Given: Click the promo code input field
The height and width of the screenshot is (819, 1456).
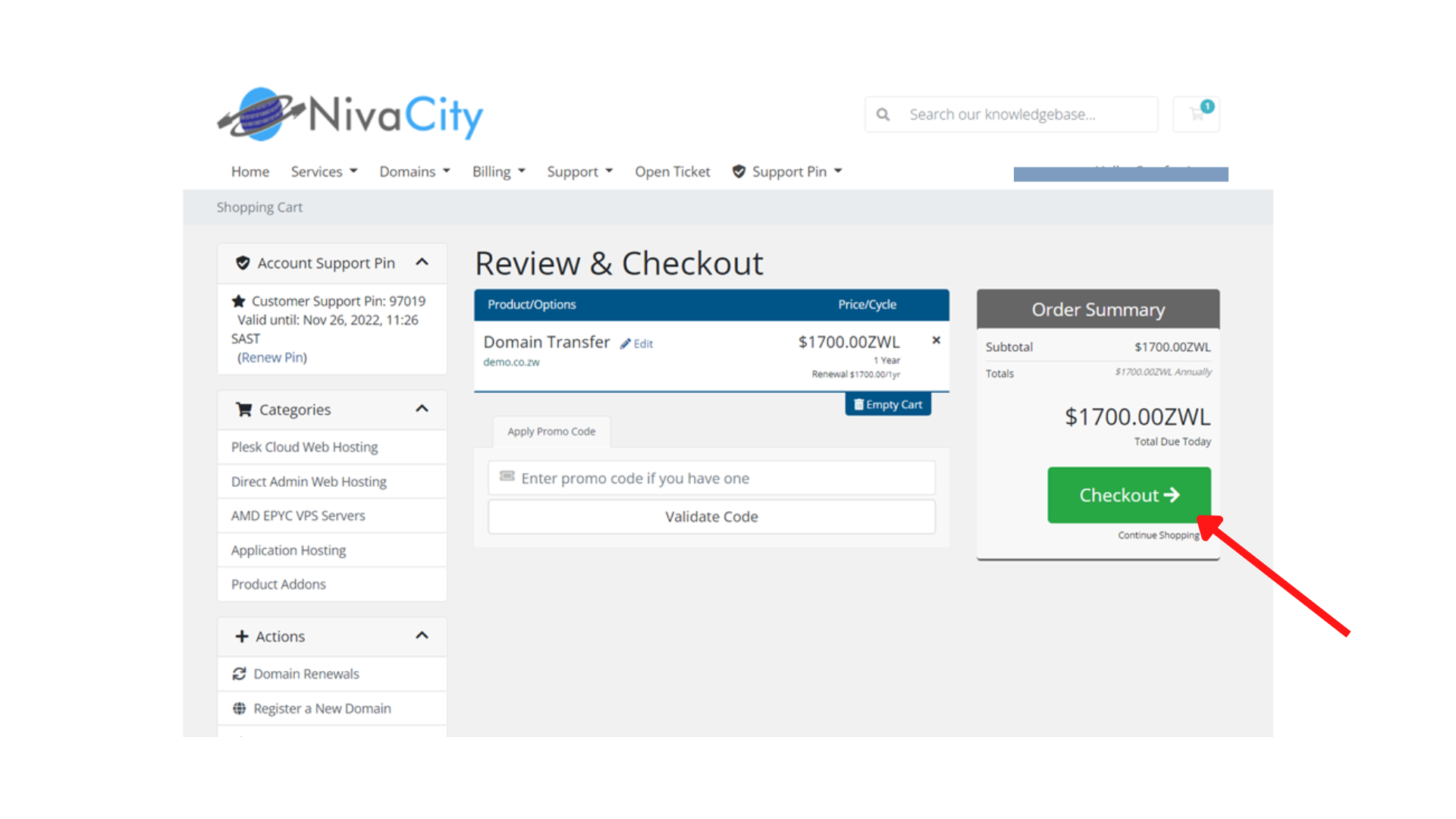Looking at the screenshot, I should [711, 479].
